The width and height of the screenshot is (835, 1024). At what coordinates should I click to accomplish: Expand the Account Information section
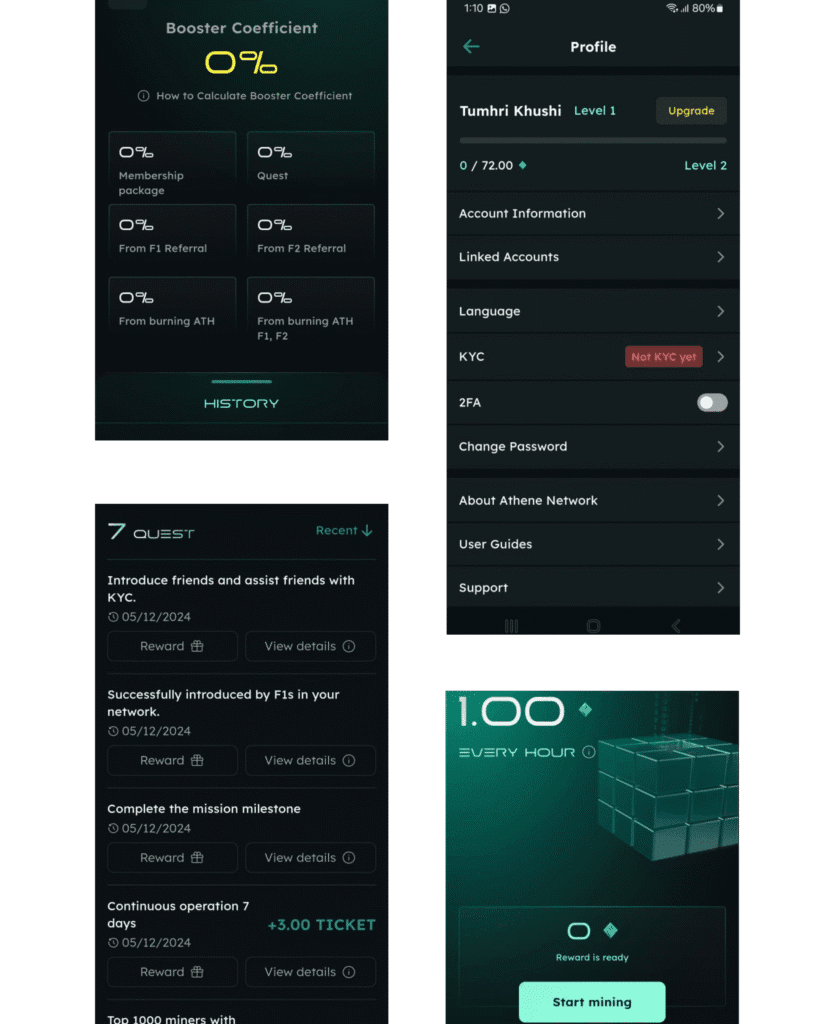point(593,213)
